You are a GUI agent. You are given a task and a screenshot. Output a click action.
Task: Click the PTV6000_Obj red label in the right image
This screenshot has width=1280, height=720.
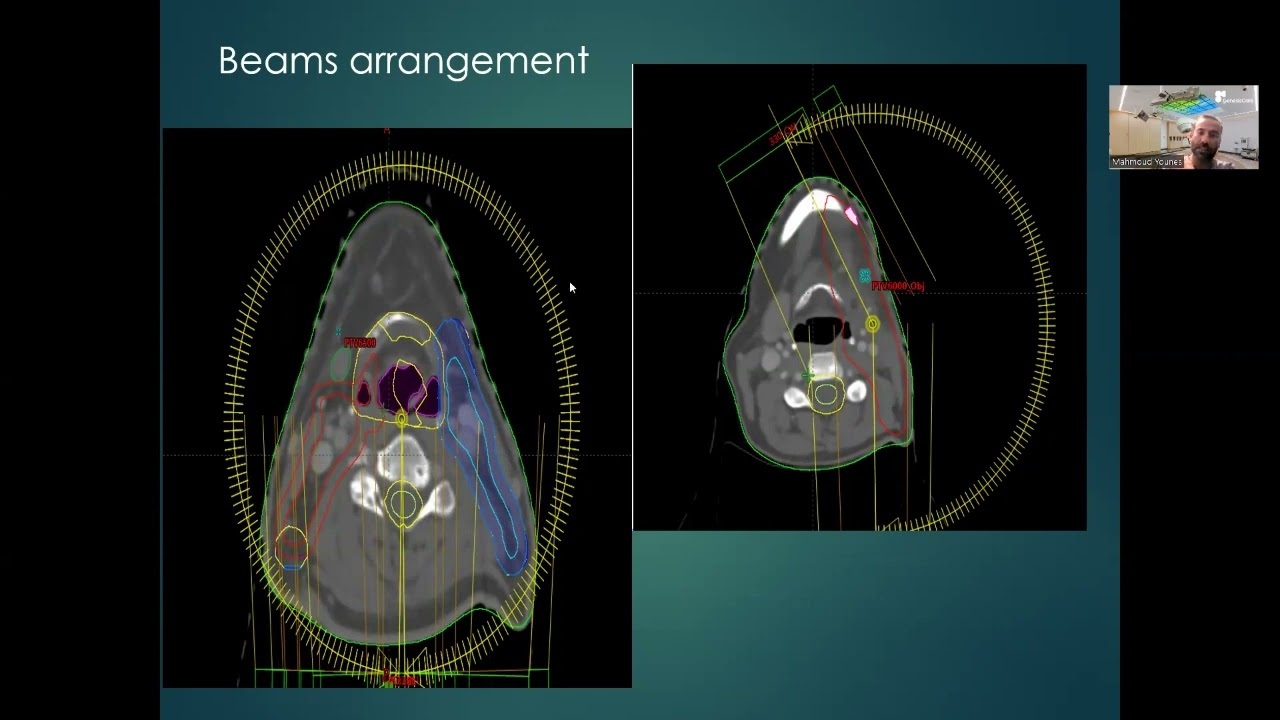[898, 287]
